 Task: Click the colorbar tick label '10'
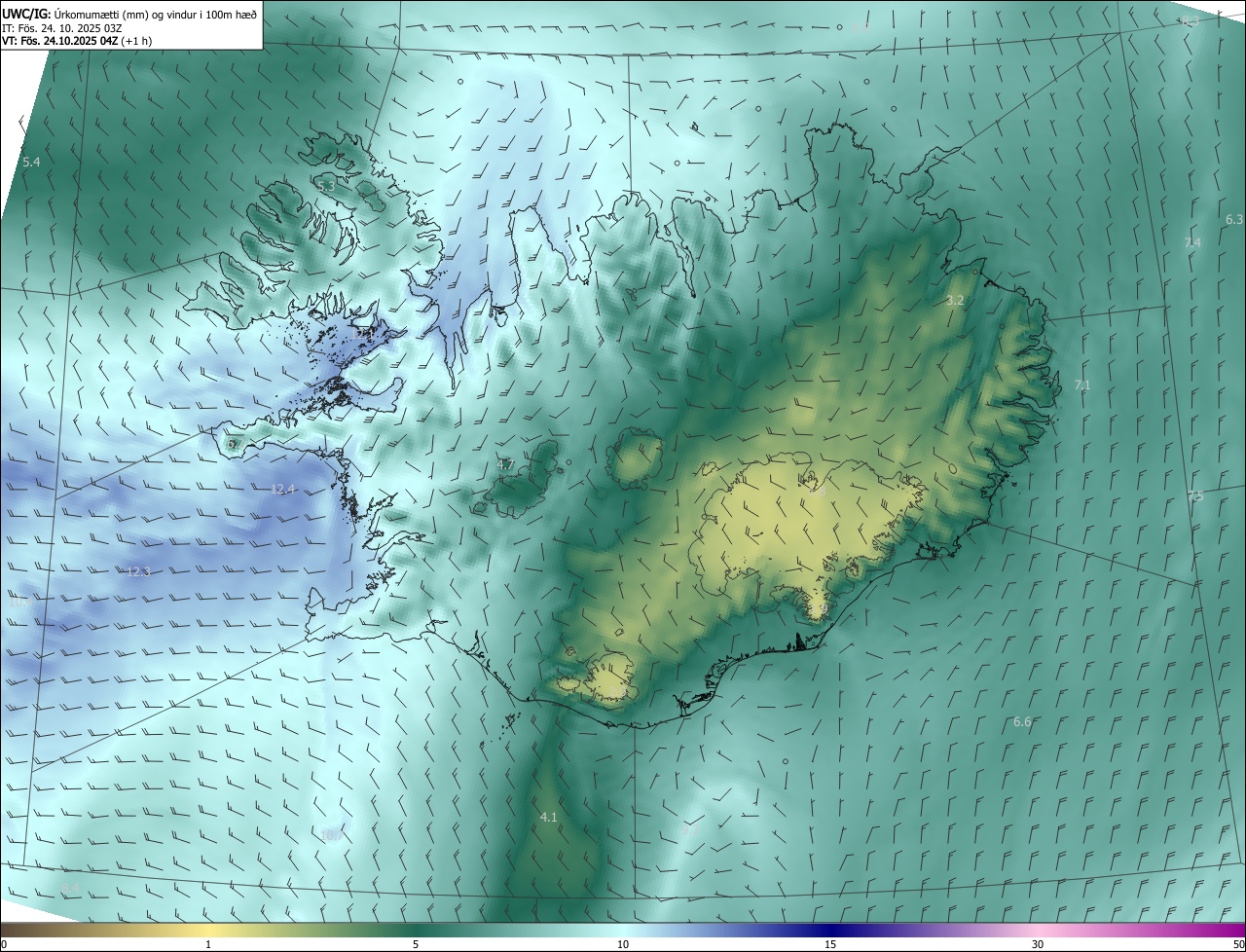623,944
